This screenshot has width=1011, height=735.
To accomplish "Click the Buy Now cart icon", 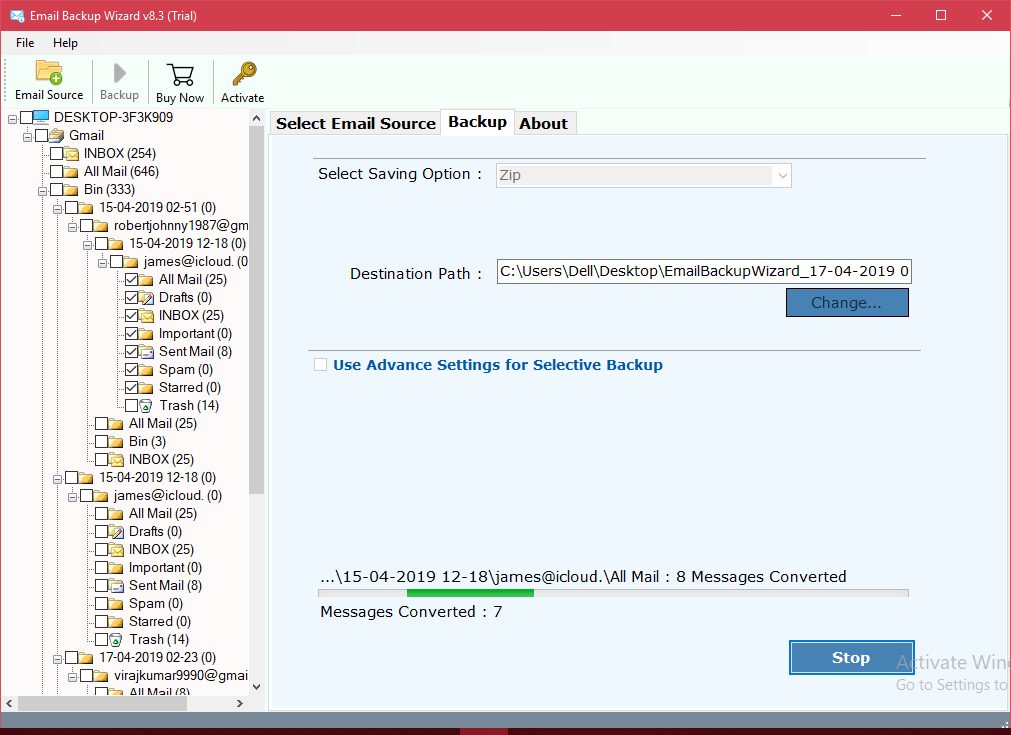I will (x=180, y=74).
